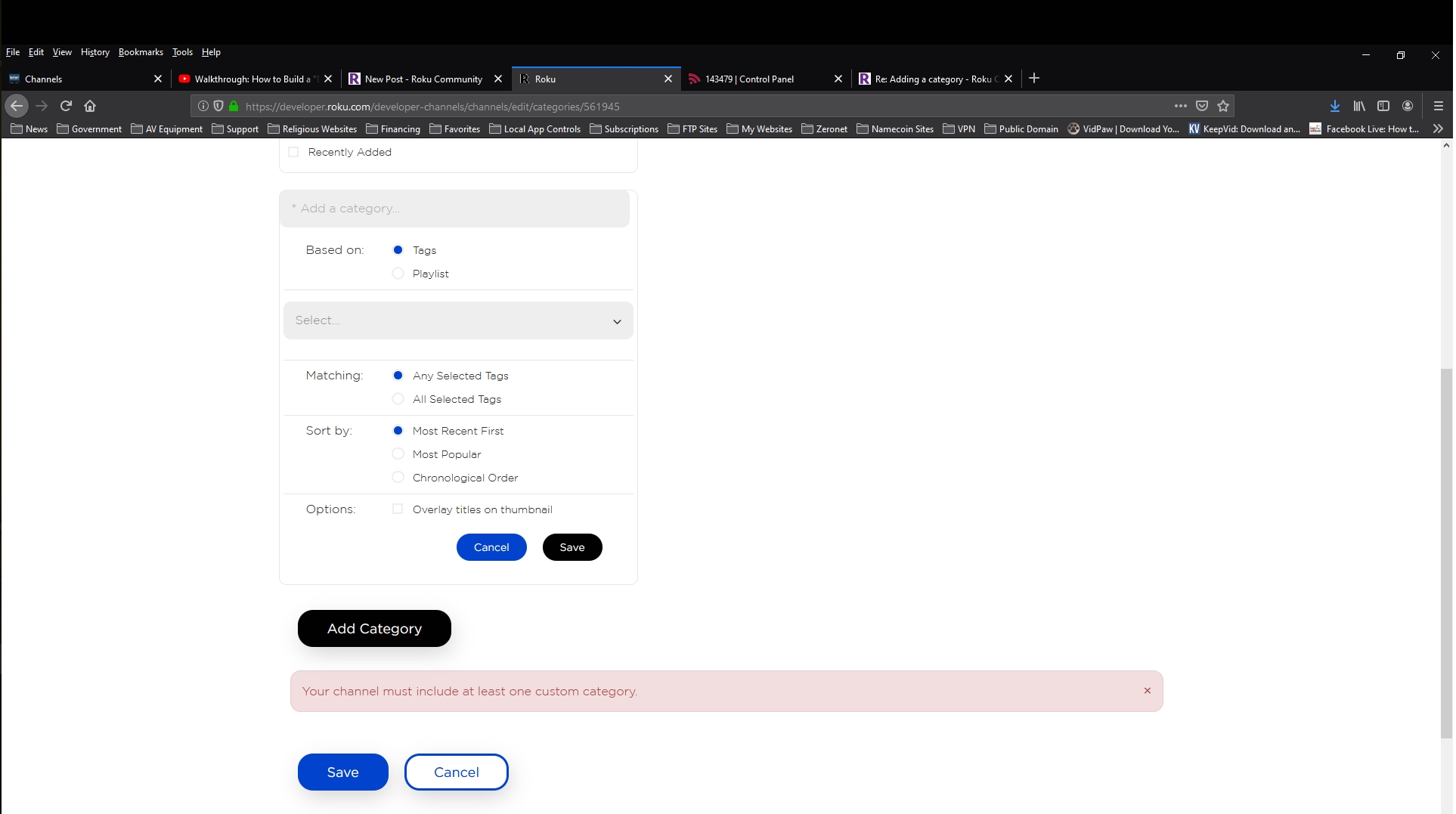Click the outlined Cancel button at bottom
1456x814 pixels.
pyautogui.click(x=457, y=772)
